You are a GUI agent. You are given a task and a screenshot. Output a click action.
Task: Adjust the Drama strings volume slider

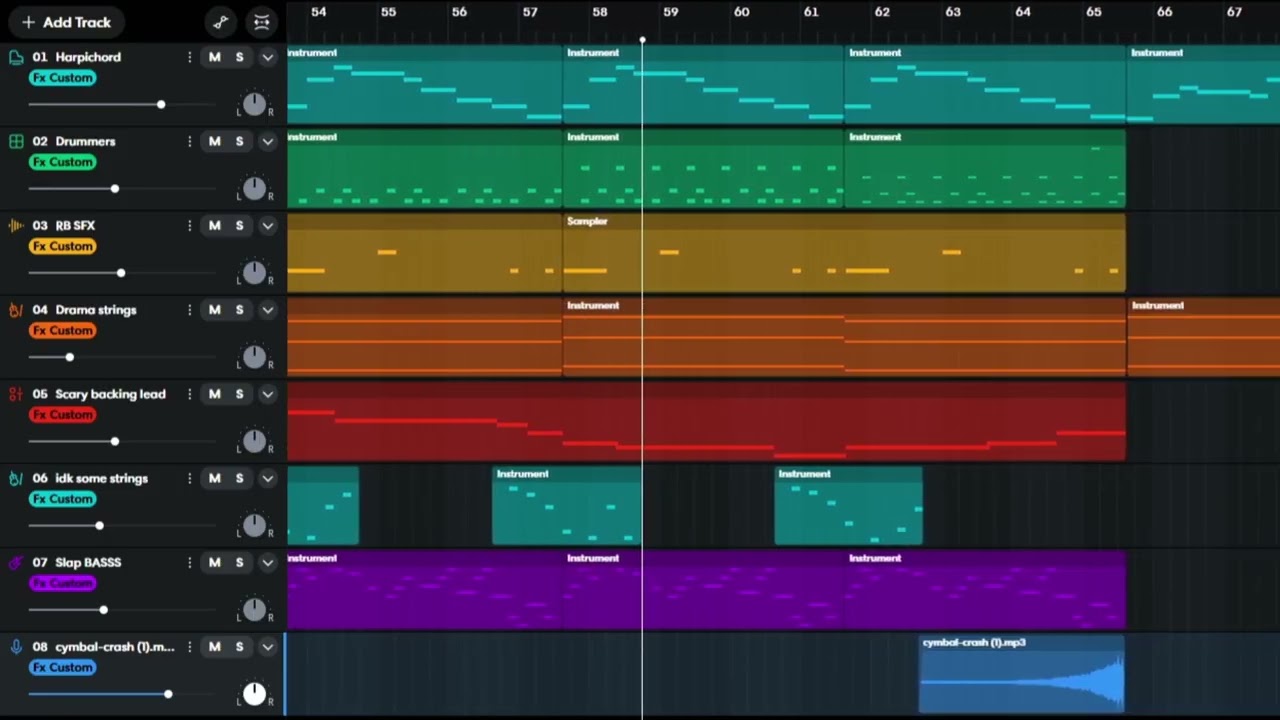[x=122, y=357]
